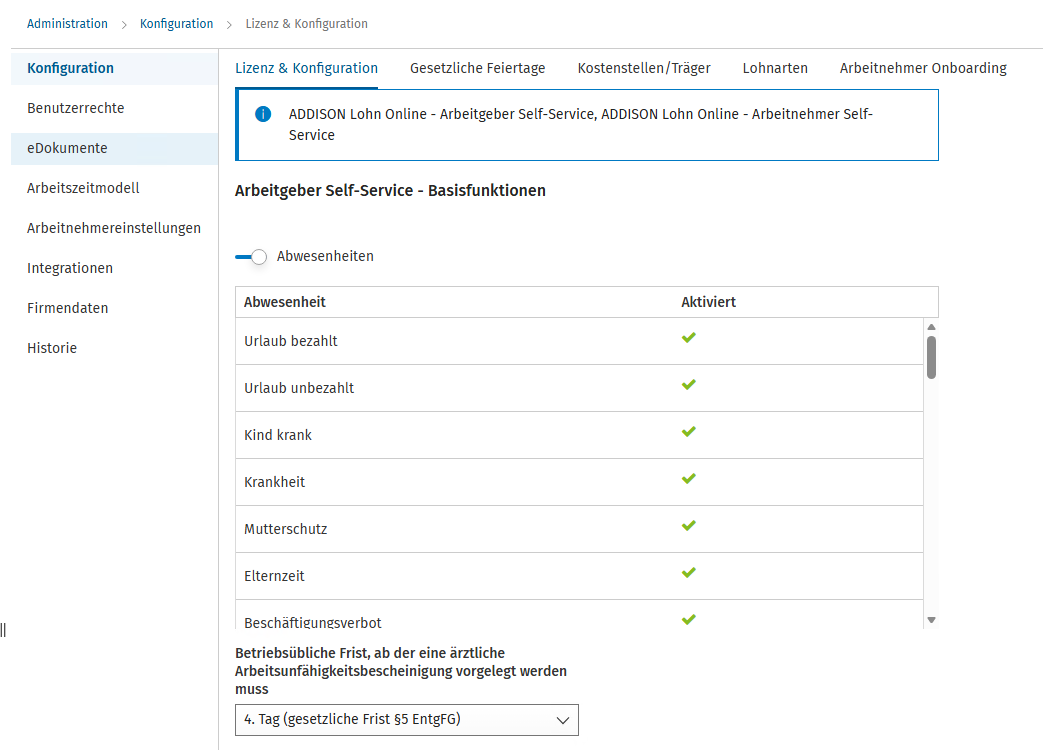Click the Lizenz & Konfiguration breadcrumb text

tap(307, 24)
